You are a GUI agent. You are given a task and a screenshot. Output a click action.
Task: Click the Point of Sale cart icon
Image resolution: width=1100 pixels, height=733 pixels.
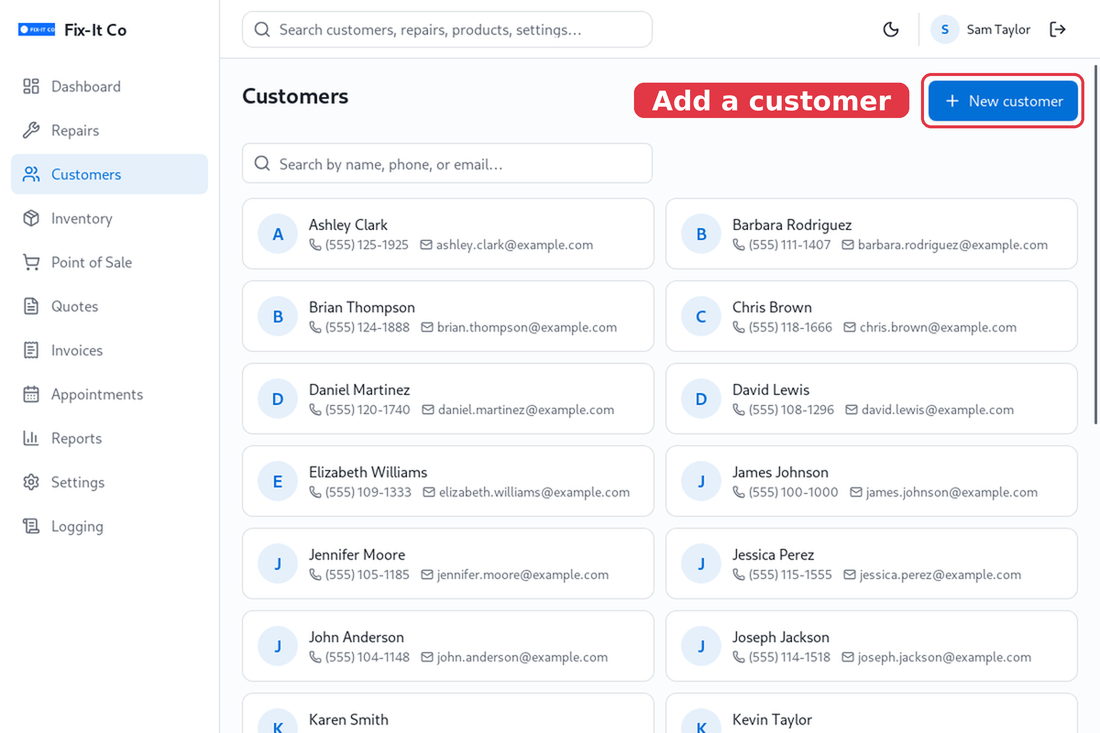pyautogui.click(x=31, y=262)
